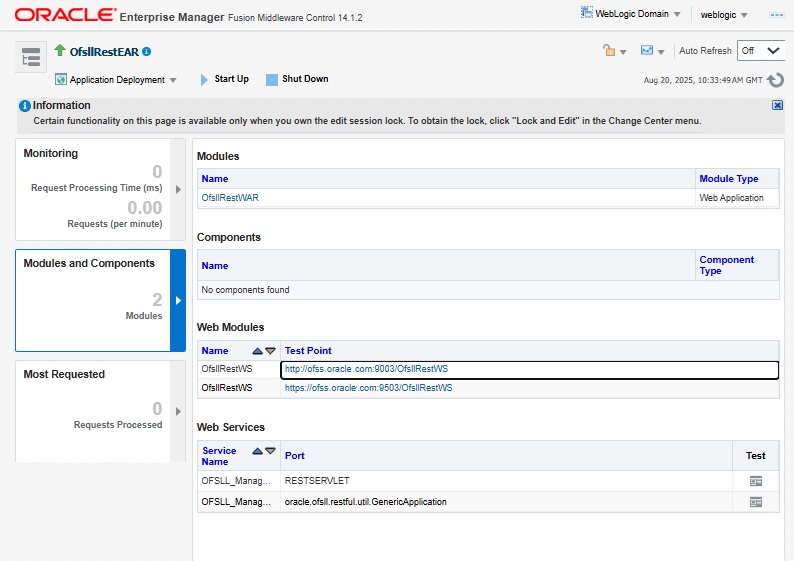This screenshot has height=561, width=794.
Task: Open the navigation tree icon
Action: click(31, 57)
